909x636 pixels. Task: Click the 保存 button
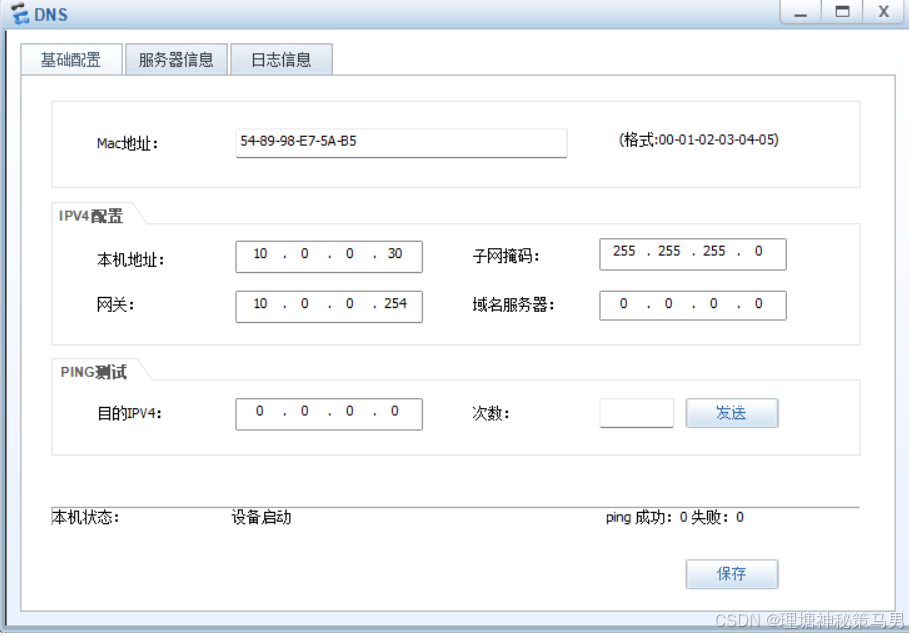point(732,574)
